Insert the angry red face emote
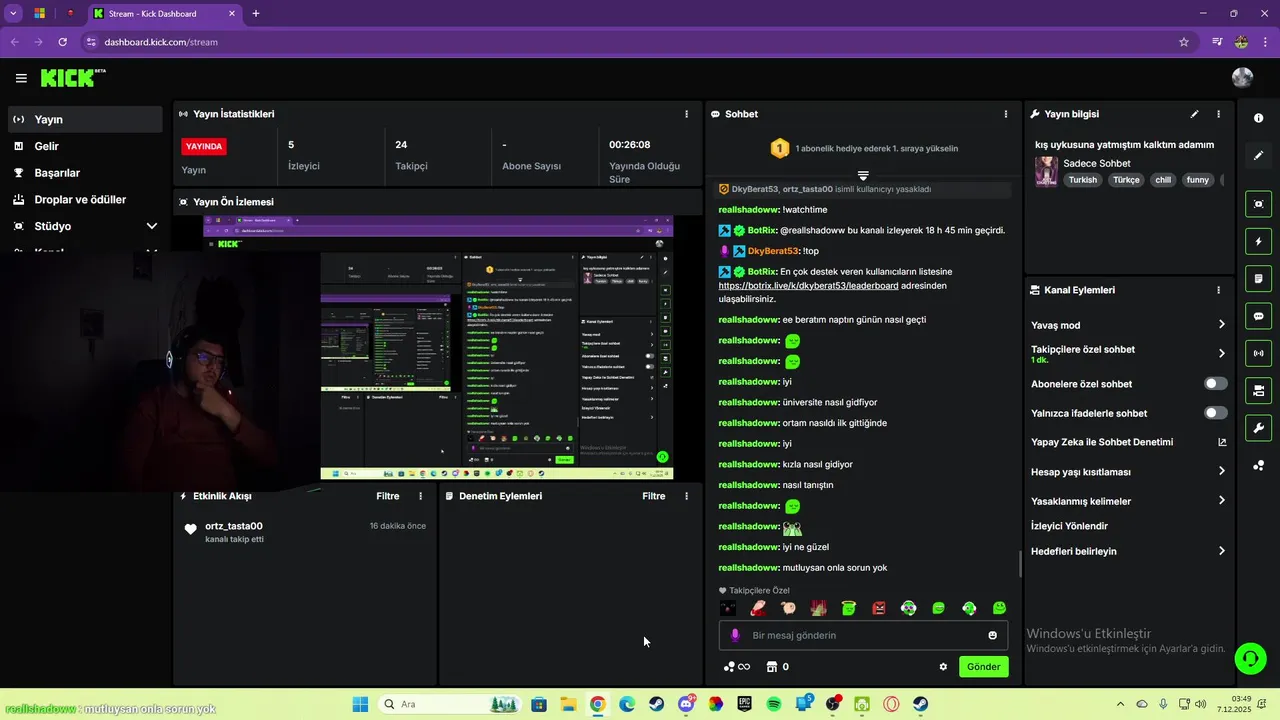The image size is (1280, 720). [878, 608]
